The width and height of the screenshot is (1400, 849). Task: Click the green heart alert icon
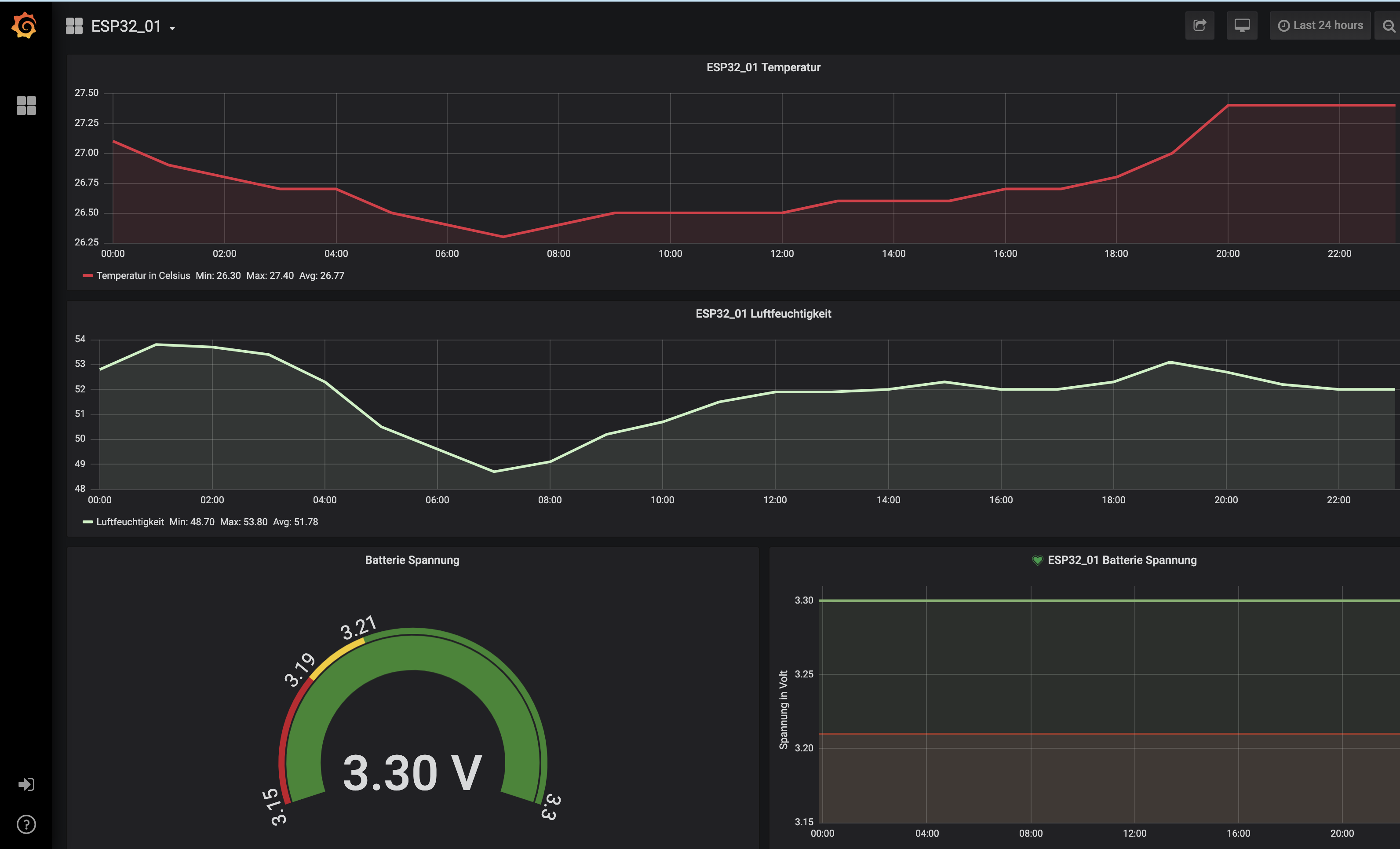(1038, 560)
